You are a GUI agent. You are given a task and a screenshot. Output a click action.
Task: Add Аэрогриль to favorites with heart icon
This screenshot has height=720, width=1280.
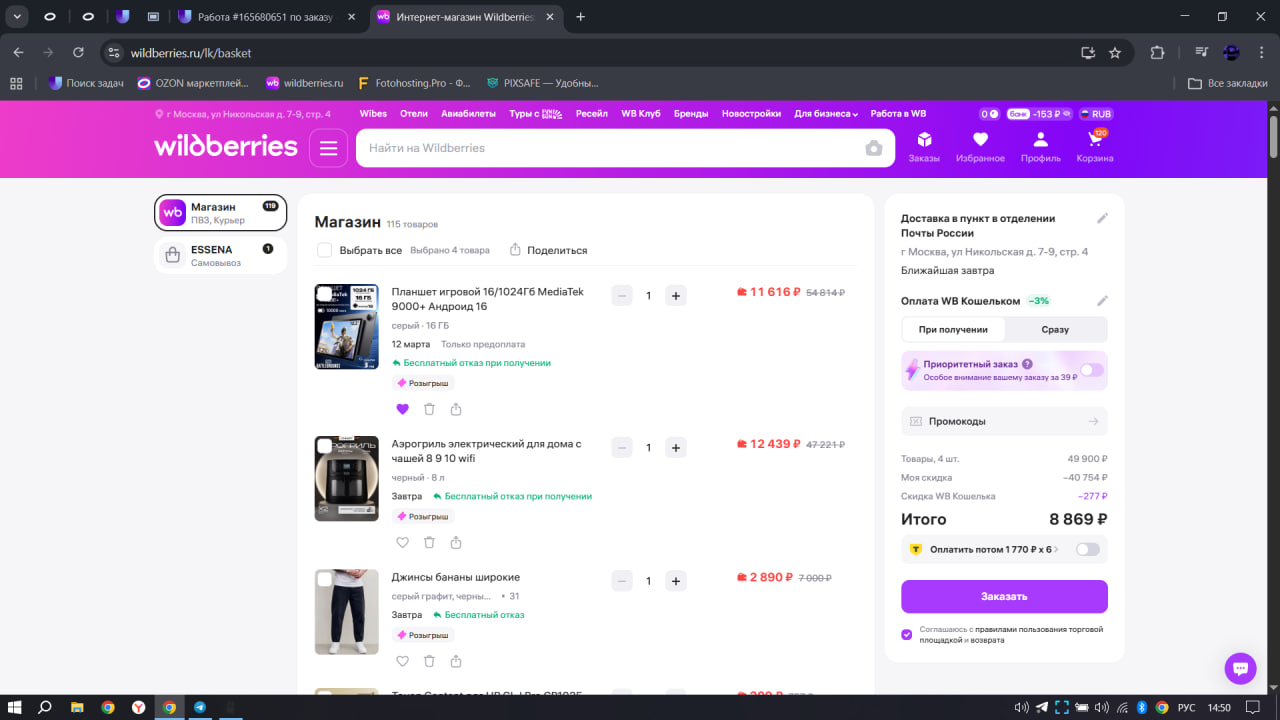coord(403,542)
